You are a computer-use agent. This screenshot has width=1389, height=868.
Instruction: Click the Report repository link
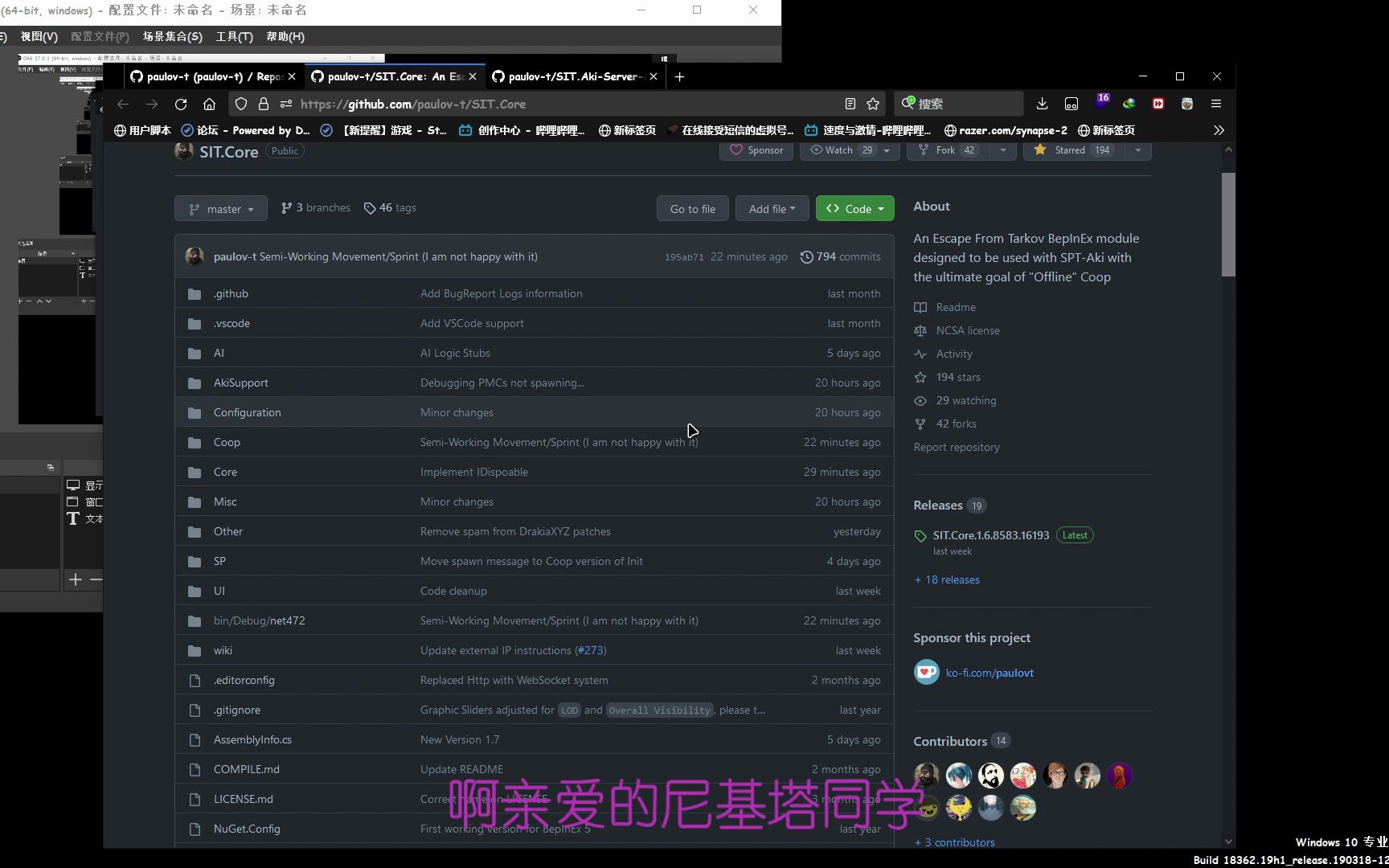pos(957,447)
